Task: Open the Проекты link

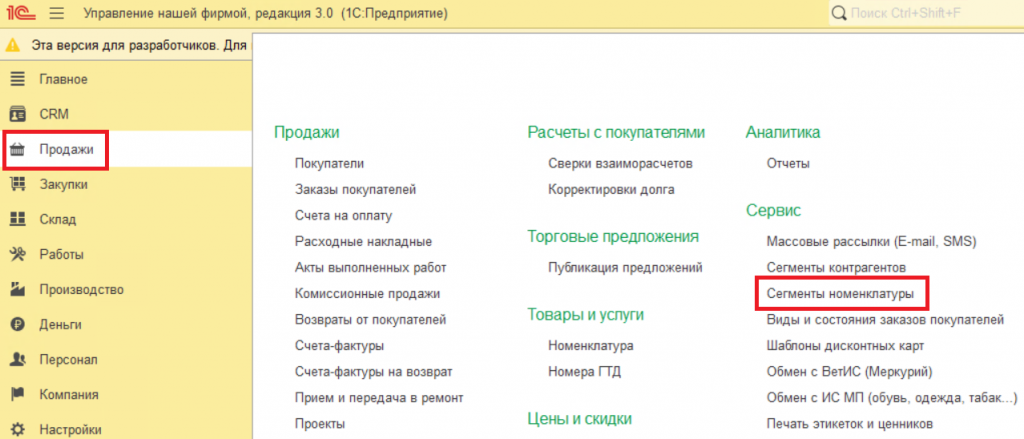Action: tap(320, 424)
